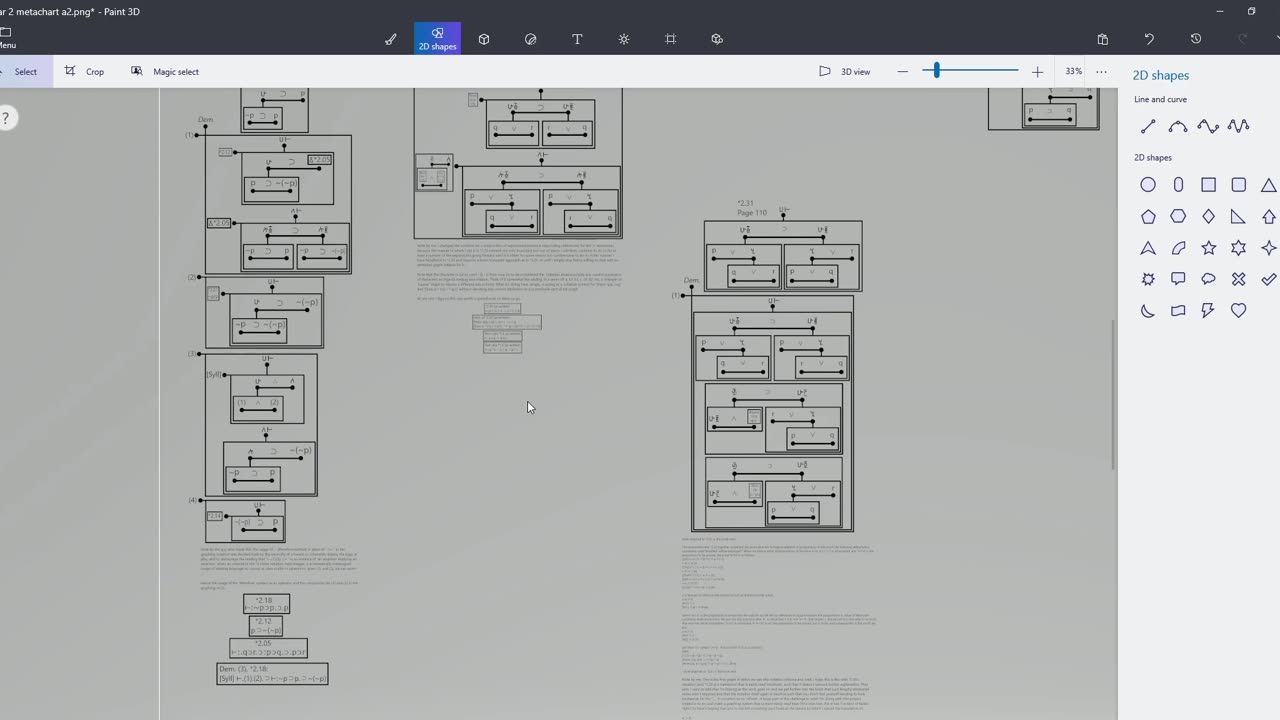Select the 5-point curve shape
The width and height of the screenshot is (1280, 720).
coord(1239,126)
